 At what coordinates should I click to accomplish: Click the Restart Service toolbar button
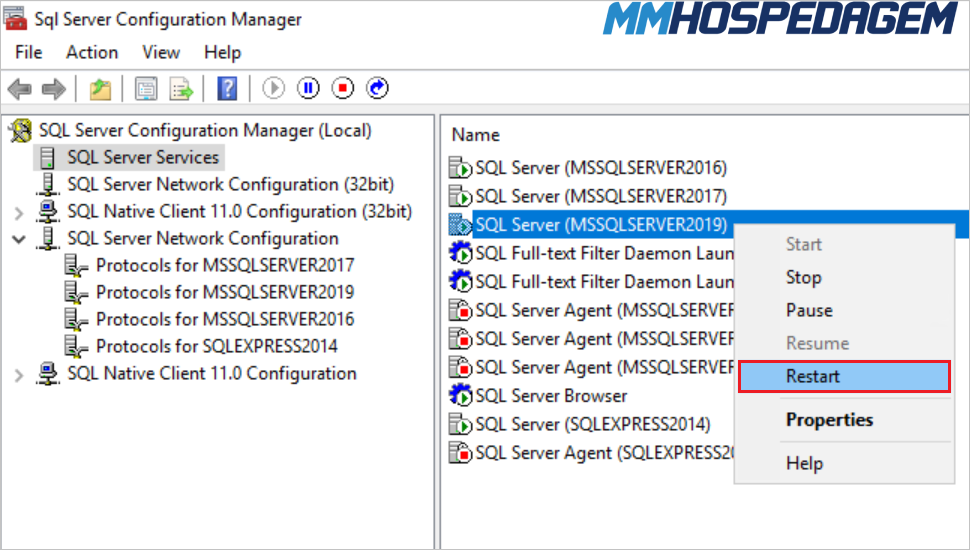[377, 88]
